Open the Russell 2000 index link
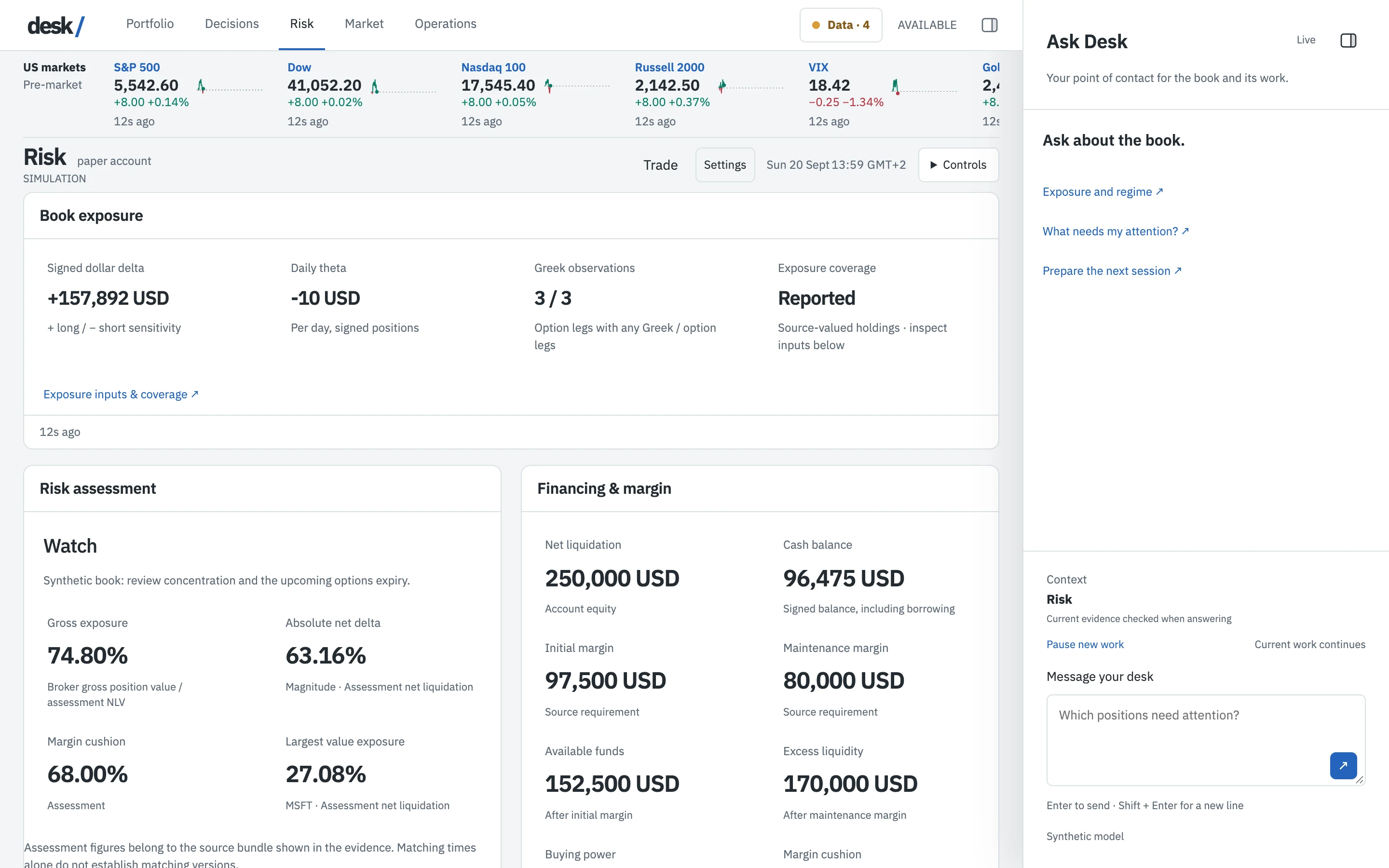Screen dimensions: 1389x868 [x=669, y=67]
